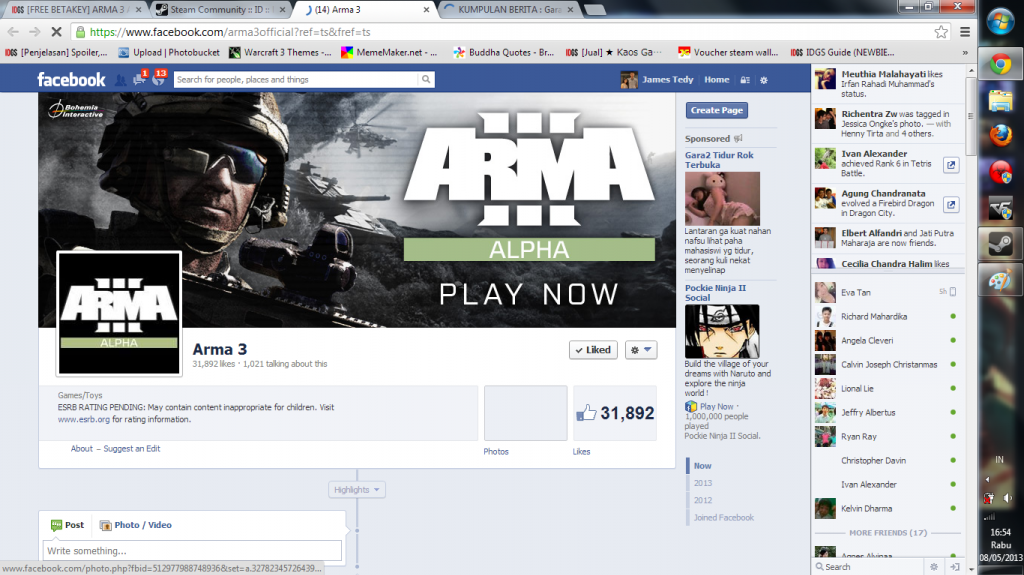This screenshot has width=1024, height=575.
Task: Click the Write something text box
Action: point(192,550)
